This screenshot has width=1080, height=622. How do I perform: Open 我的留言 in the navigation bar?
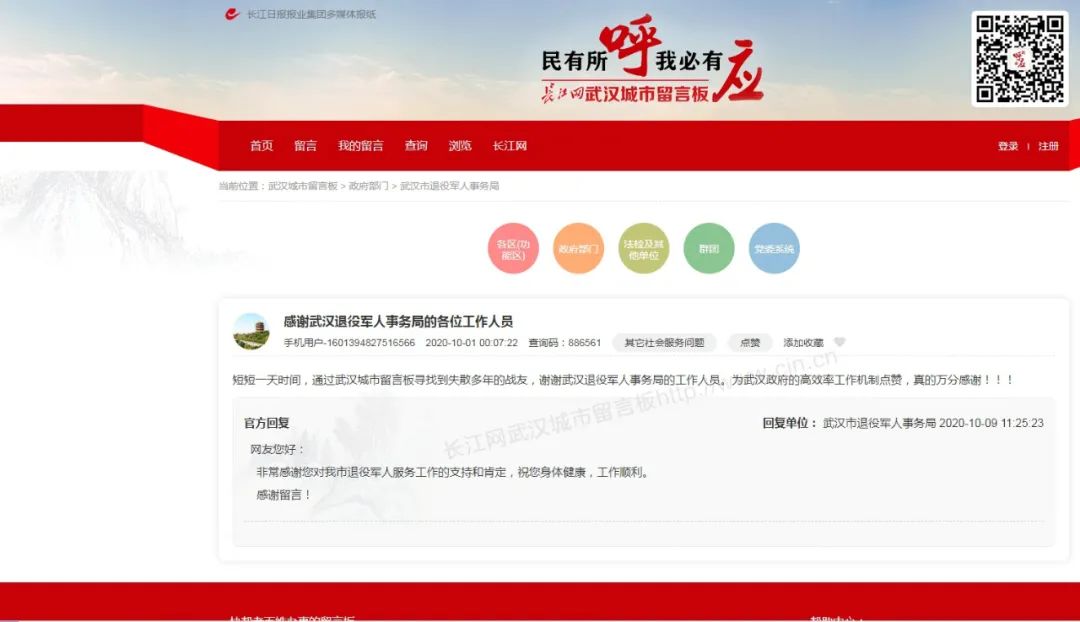(360, 146)
